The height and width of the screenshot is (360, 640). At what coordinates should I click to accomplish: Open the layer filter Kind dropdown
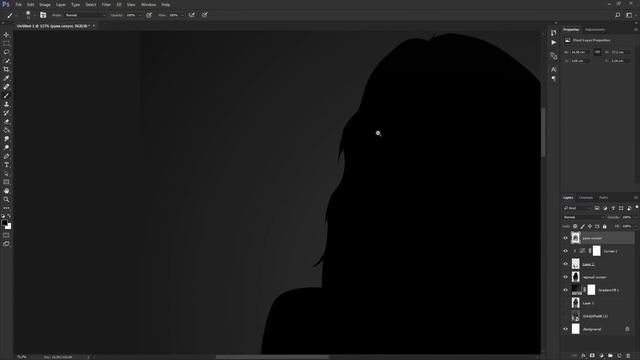[577, 208]
